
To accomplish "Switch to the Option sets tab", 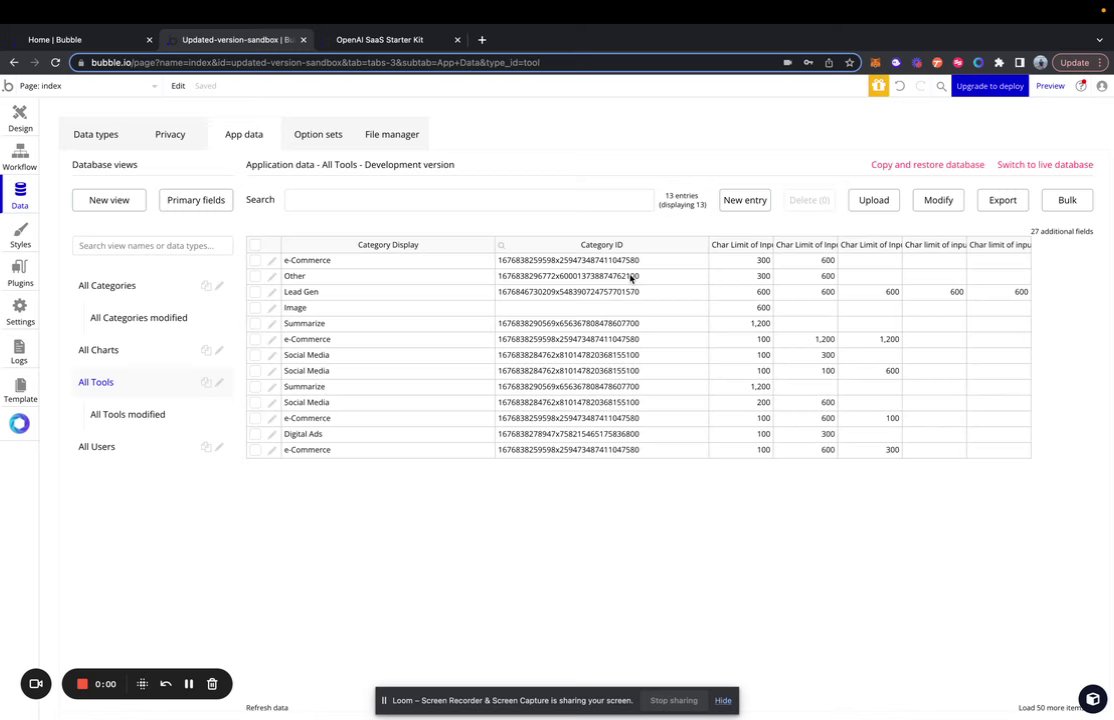I will (x=318, y=134).
